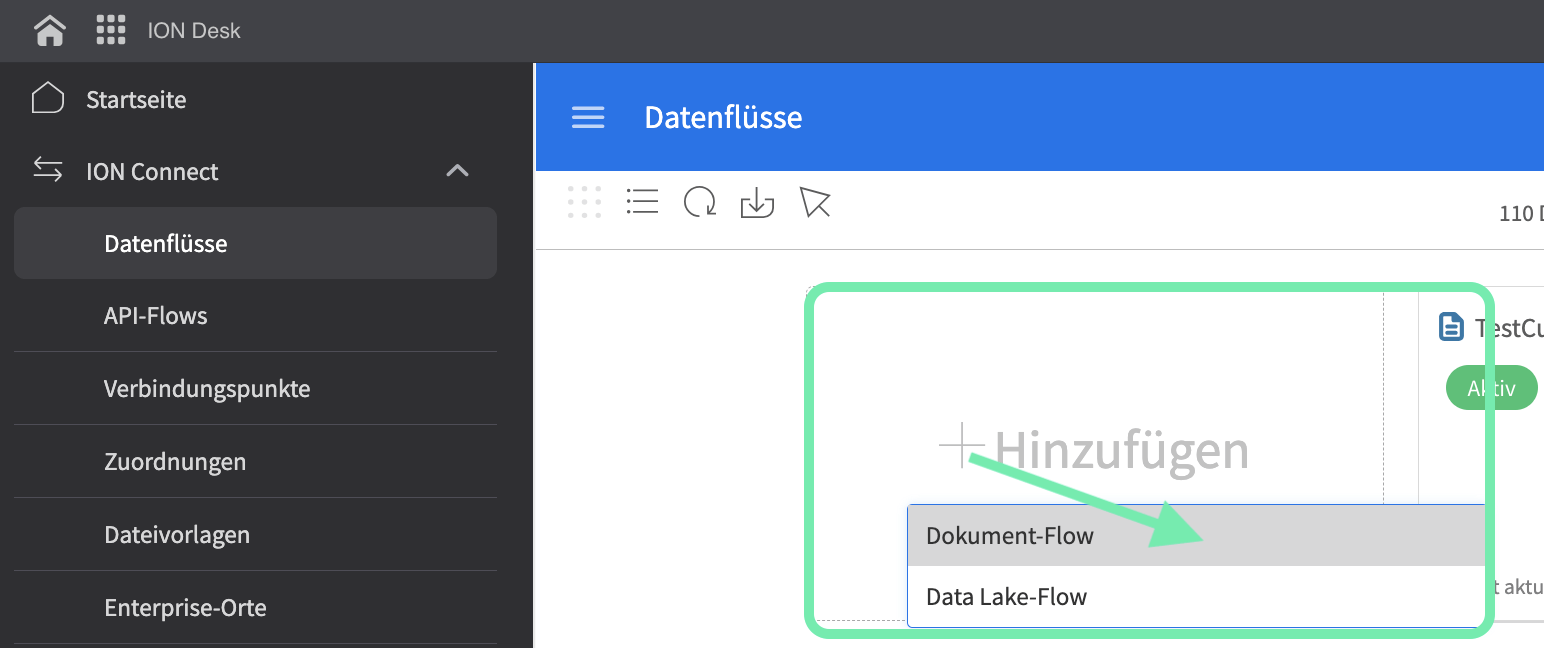The image size is (1544, 648).
Task: Click the home icon in top bar
Action: click(49, 30)
